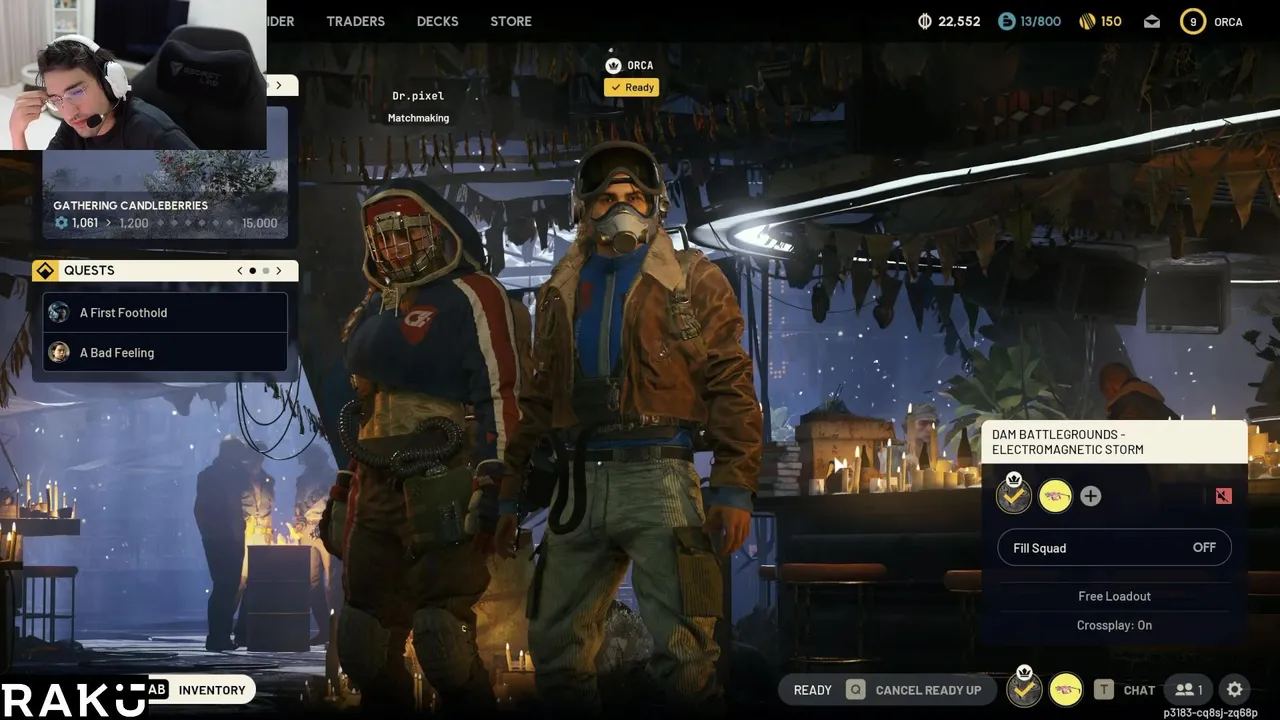Image resolution: width=1280 pixels, height=720 pixels.
Task: Open Dam Battlegrounds Electromagnetic Storm map header
Action: coord(1114,442)
